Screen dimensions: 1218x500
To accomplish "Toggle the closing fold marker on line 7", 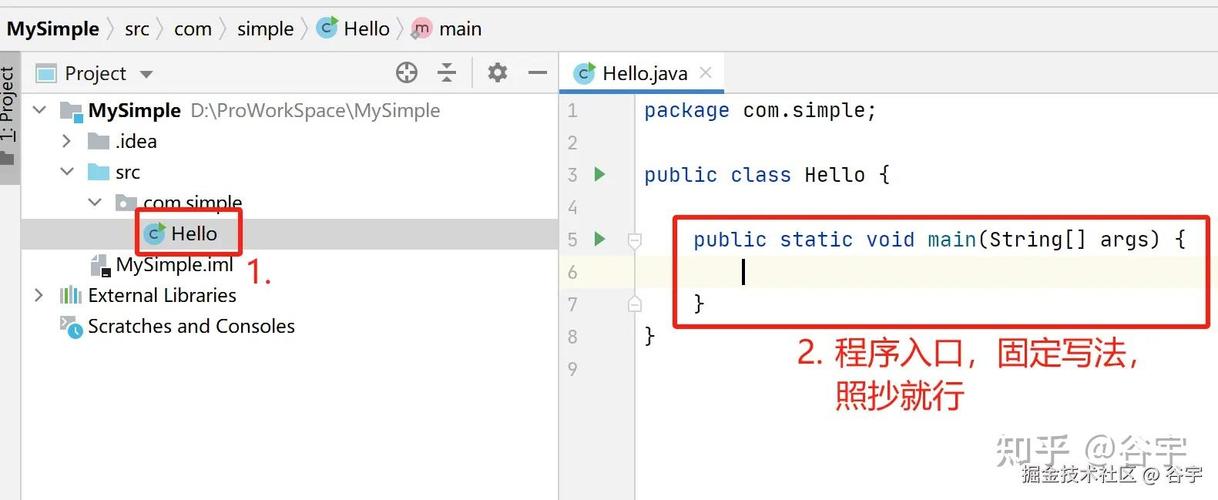I will pos(634,304).
